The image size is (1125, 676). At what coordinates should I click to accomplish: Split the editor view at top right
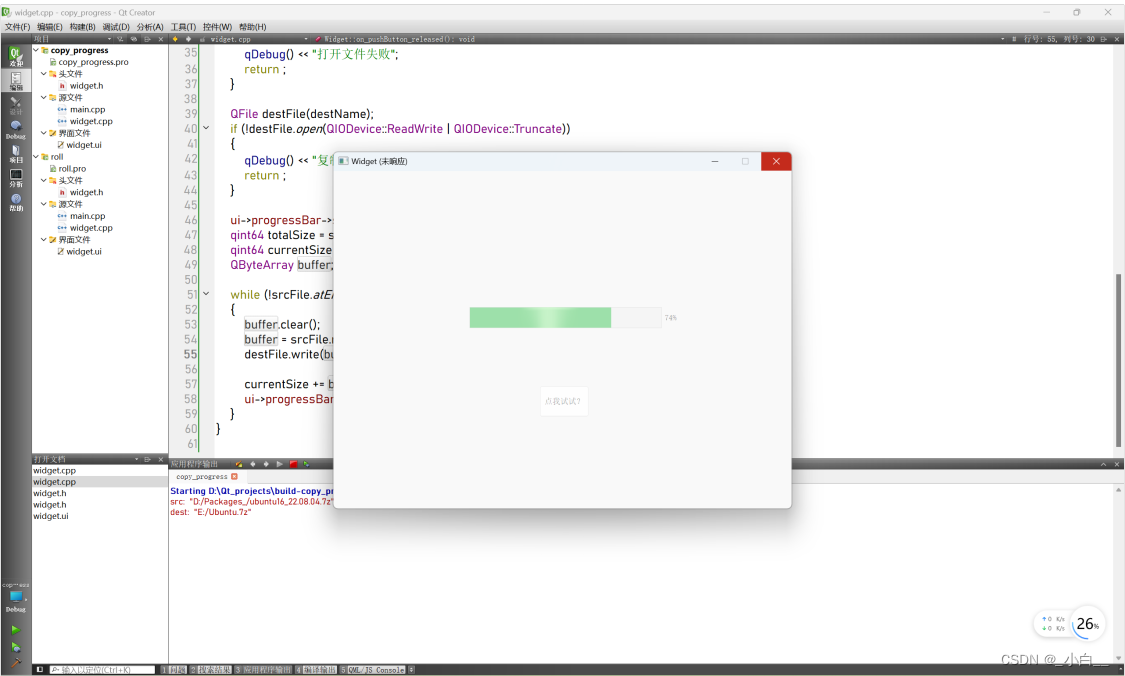click(x=1103, y=39)
